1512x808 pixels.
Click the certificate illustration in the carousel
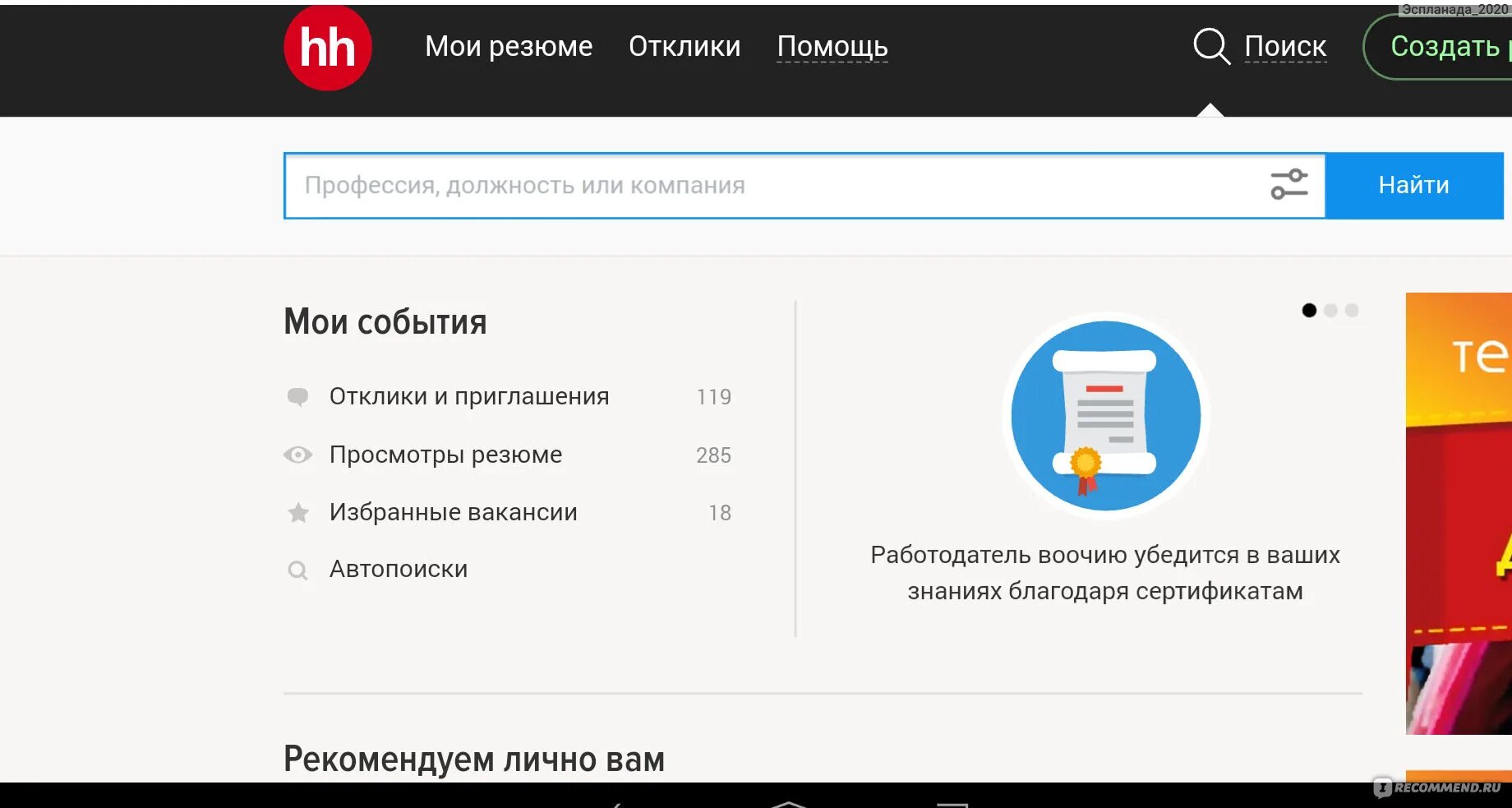coord(1105,416)
